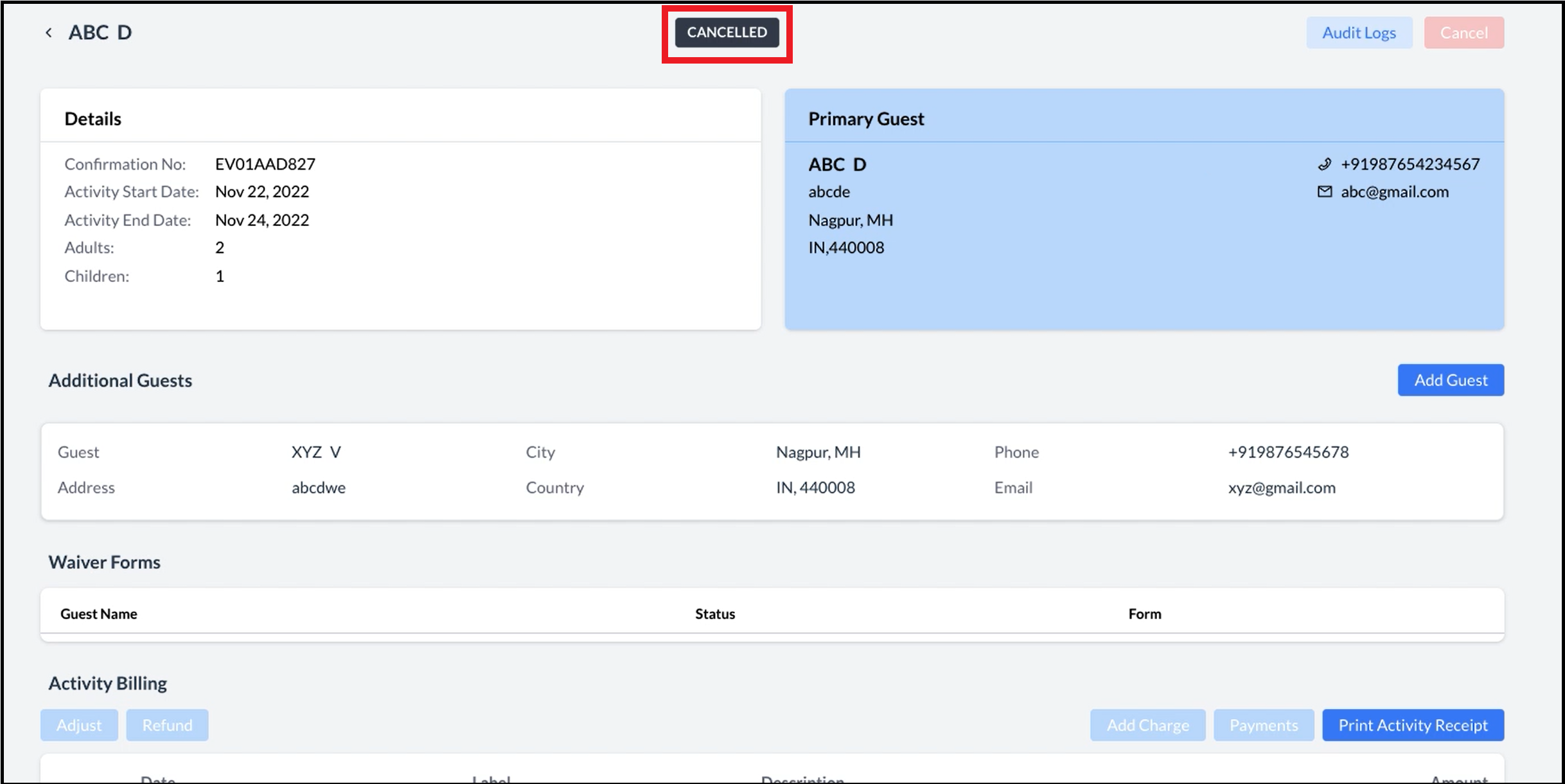The width and height of the screenshot is (1565, 784).
Task: Click the Add Guest button
Action: tap(1450, 380)
